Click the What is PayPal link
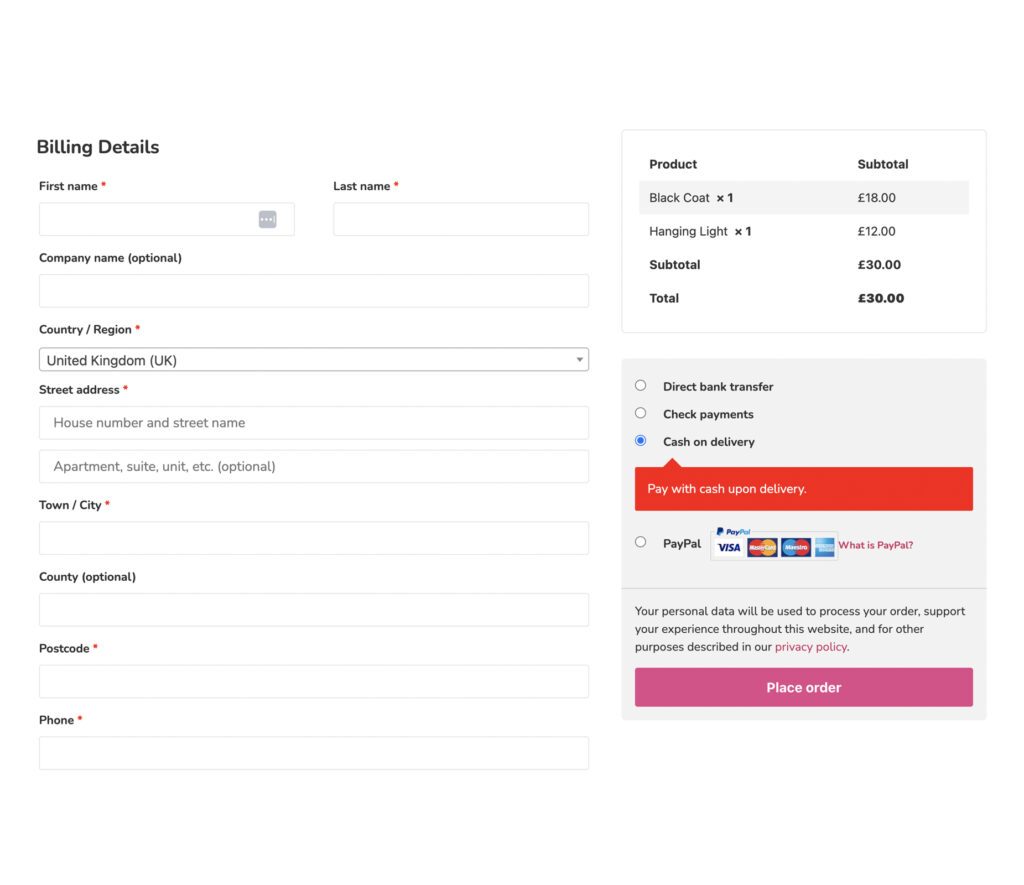 click(875, 545)
